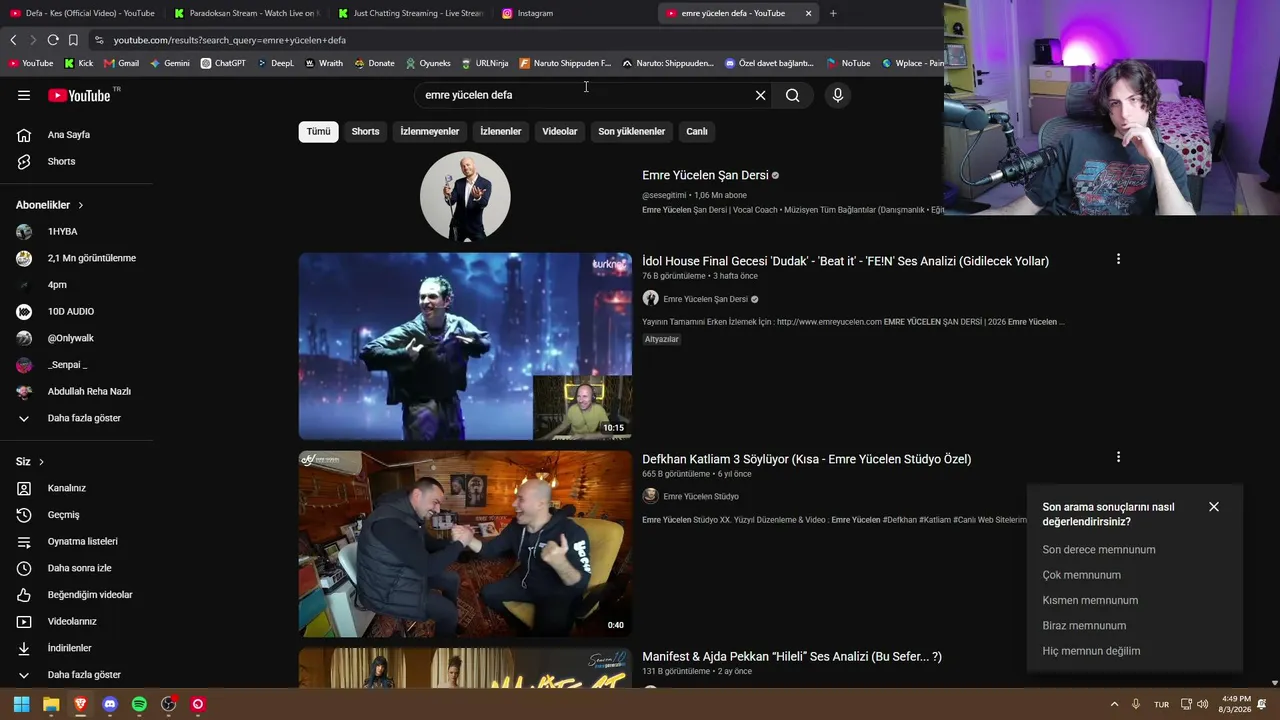Switch to Defa - Kes video tab

pyautogui.click(x=82, y=13)
